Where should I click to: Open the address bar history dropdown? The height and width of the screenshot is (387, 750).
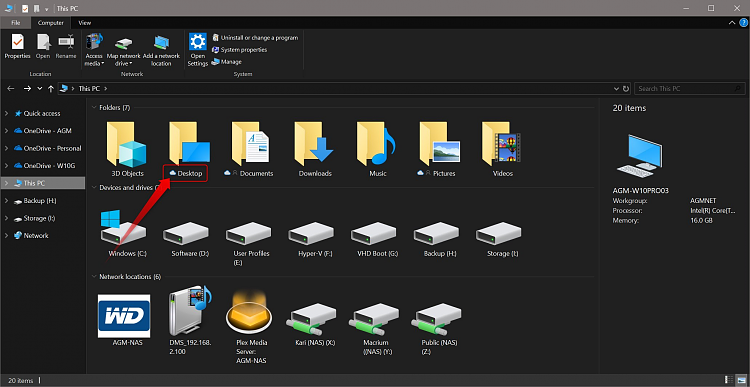coord(616,89)
